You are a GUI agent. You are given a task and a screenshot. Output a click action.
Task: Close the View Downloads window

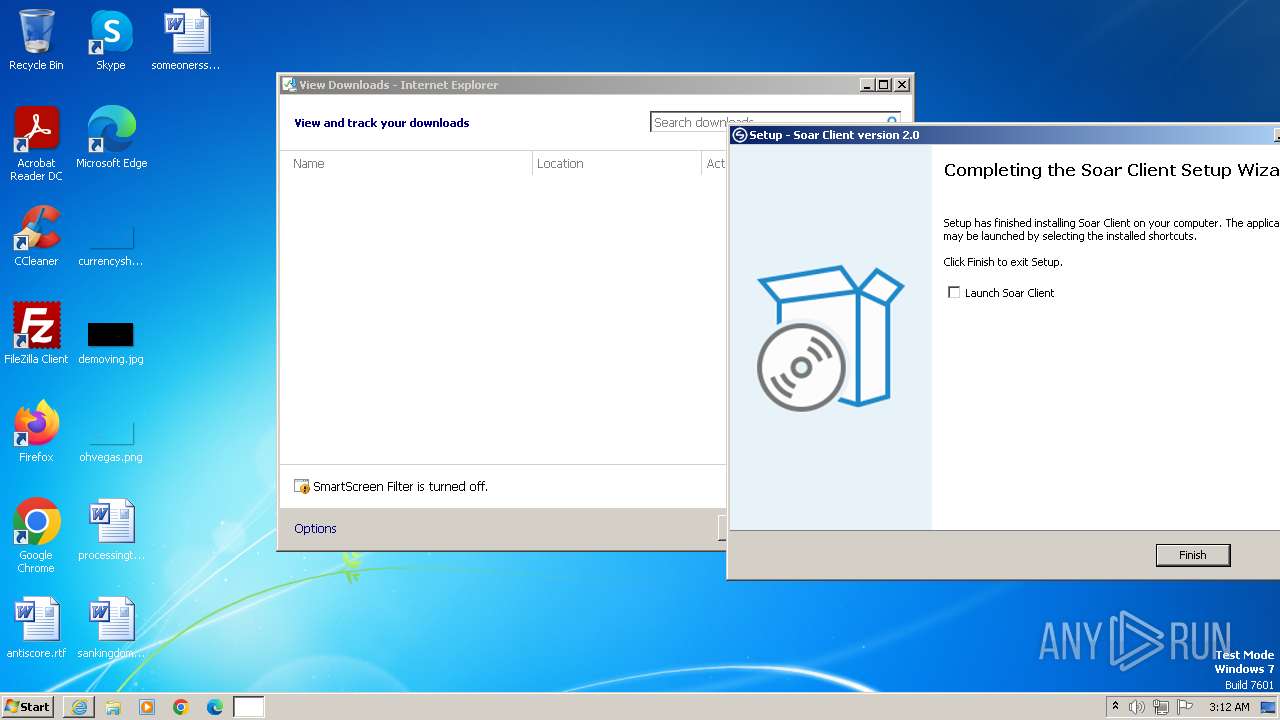[x=901, y=85]
